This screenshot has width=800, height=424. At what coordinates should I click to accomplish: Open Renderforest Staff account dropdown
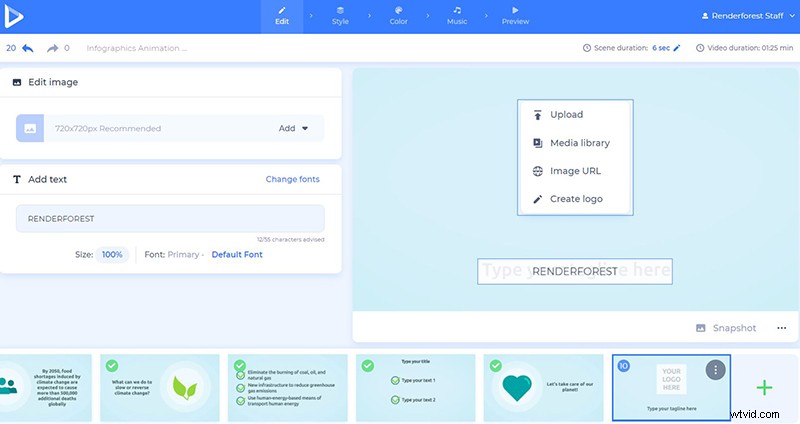click(x=748, y=16)
